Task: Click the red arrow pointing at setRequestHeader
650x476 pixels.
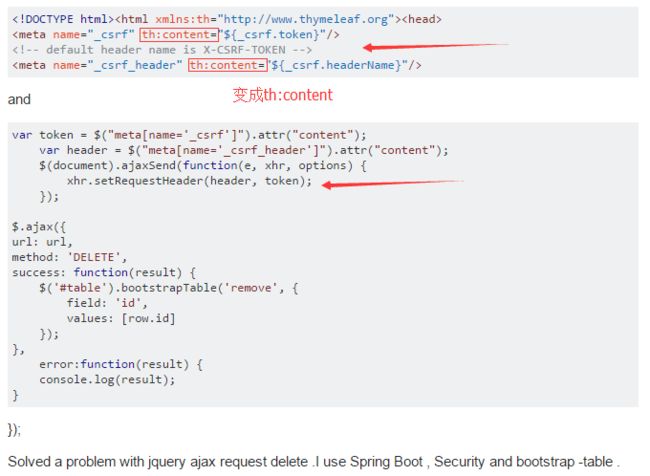Action: 392,184
